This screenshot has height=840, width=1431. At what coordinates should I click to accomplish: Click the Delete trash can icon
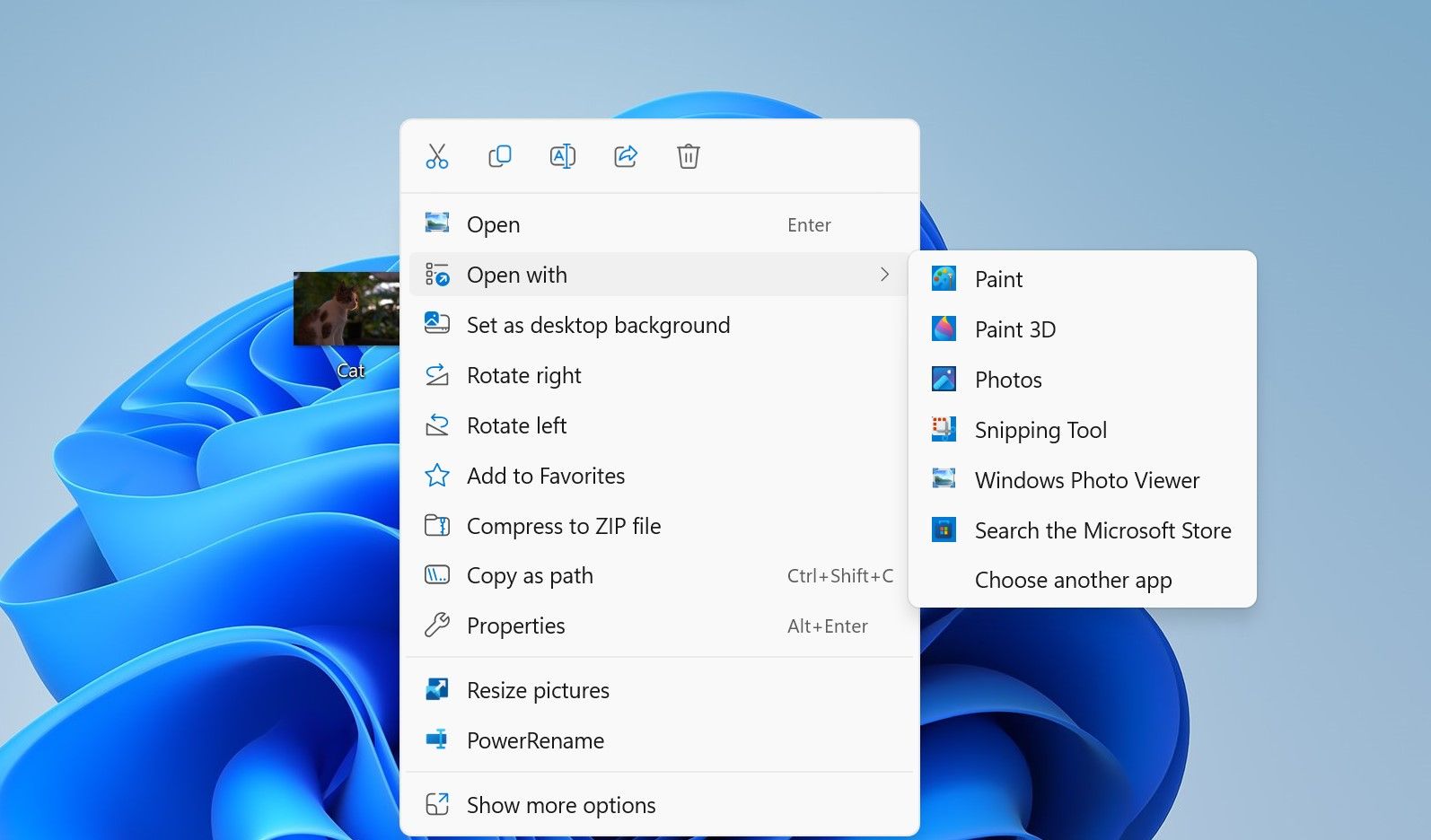689,156
